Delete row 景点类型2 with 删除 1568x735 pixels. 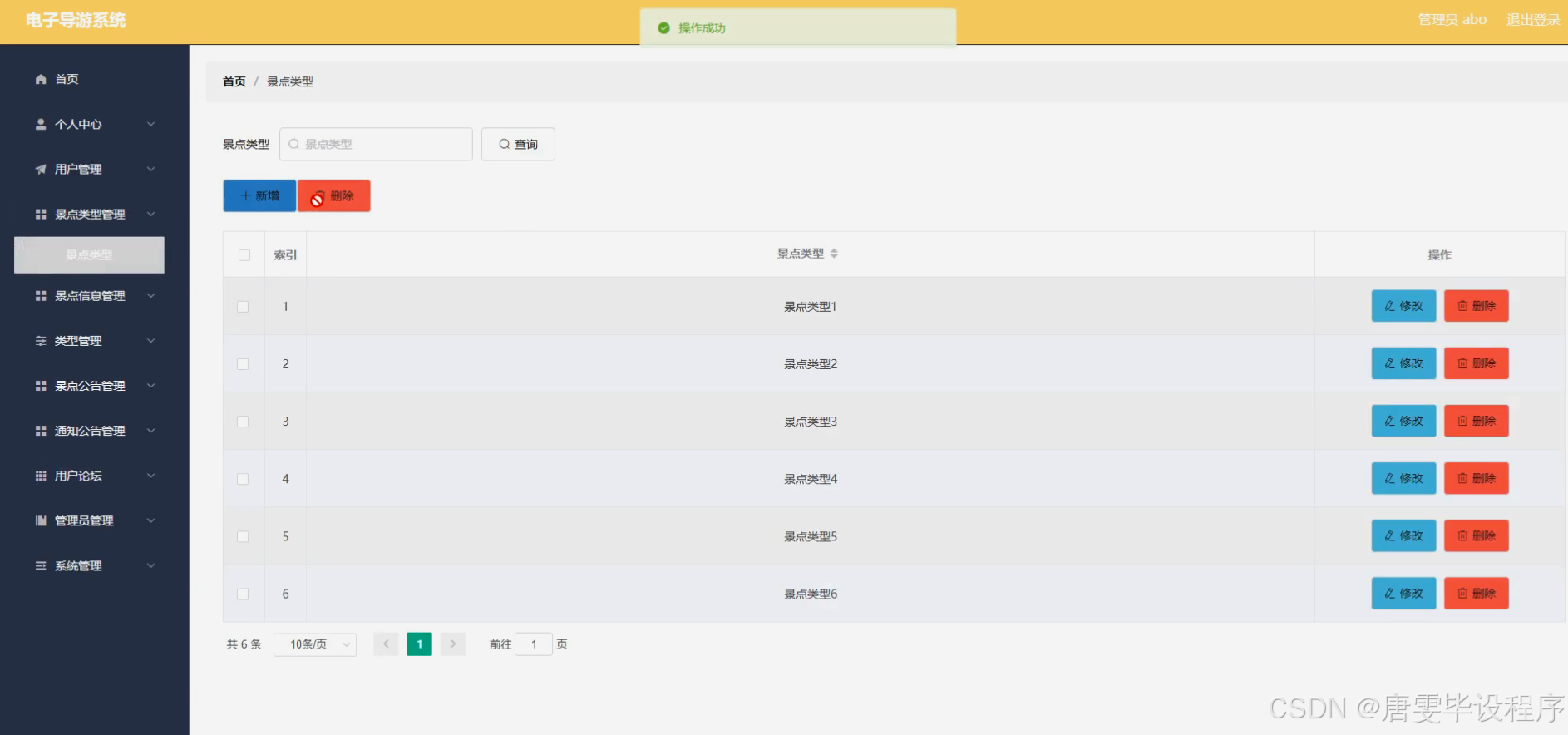[x=1476, y=363]
